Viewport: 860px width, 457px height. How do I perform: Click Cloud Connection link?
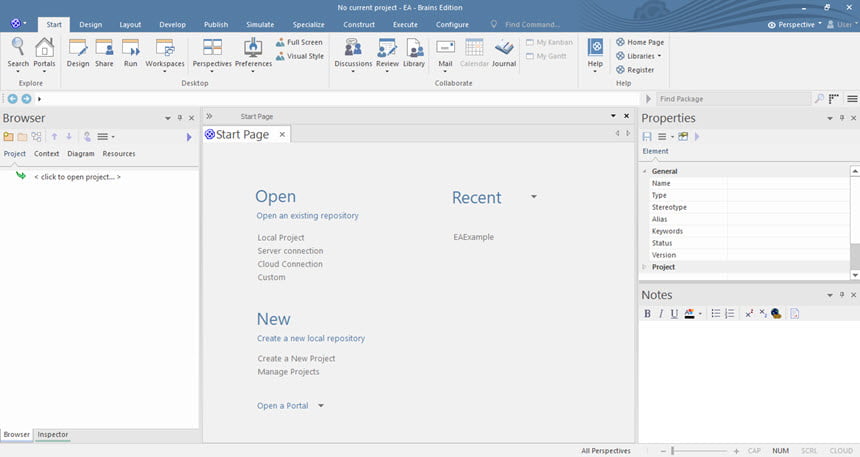tap(290, 264)
